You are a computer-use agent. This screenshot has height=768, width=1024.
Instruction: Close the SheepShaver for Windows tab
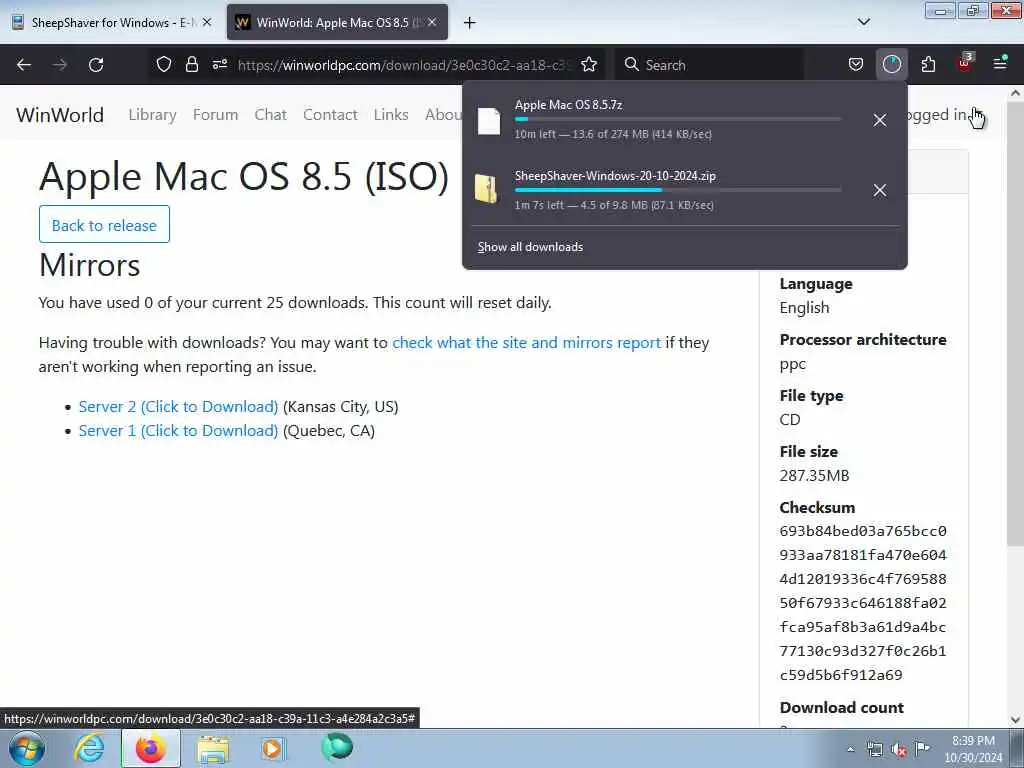click(x=207, y=22)
